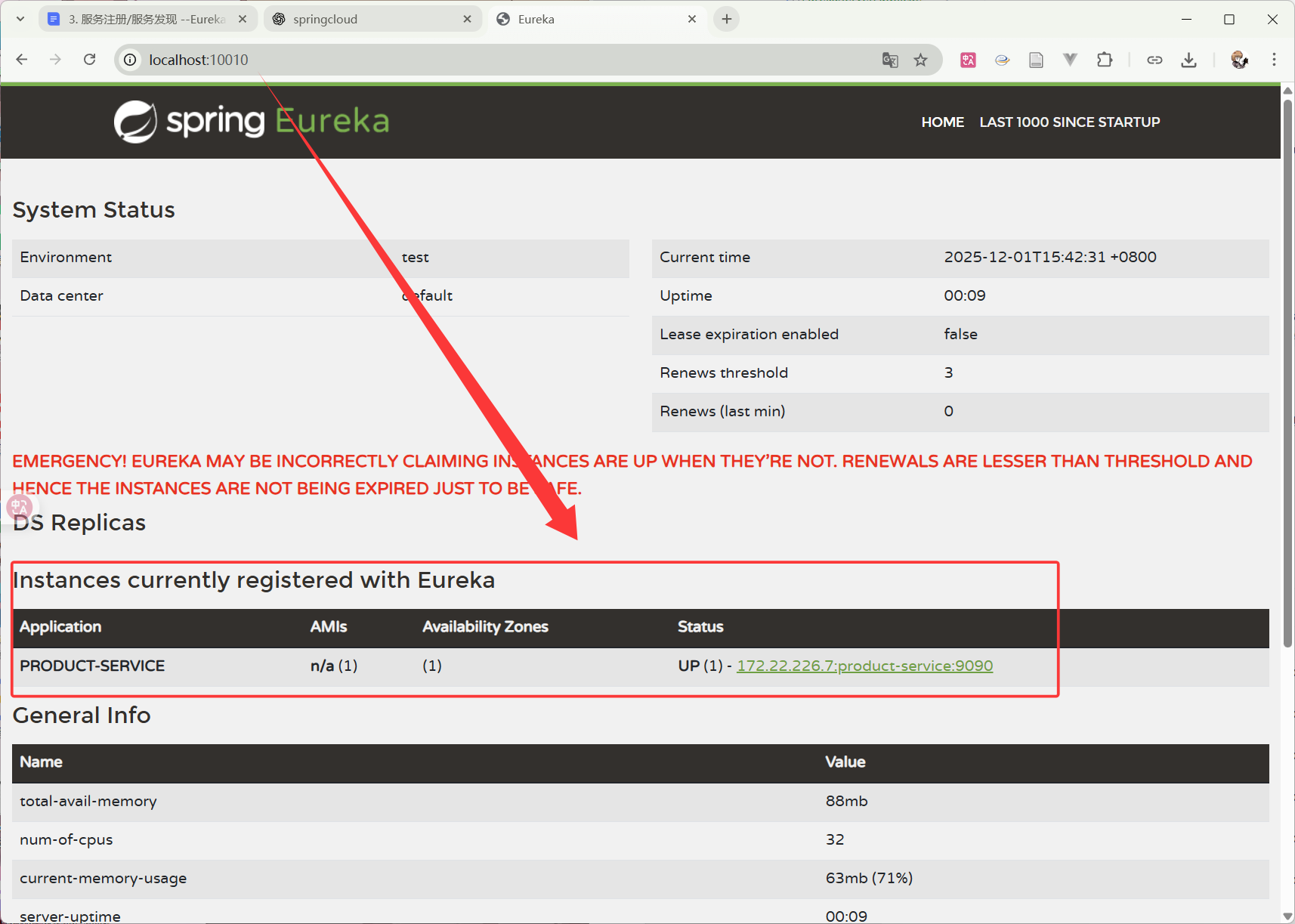Image resolution: width=1295 pixels, height=924 pixels.
Task: Click the floating translate bubble icon
Action: [20, 506]
